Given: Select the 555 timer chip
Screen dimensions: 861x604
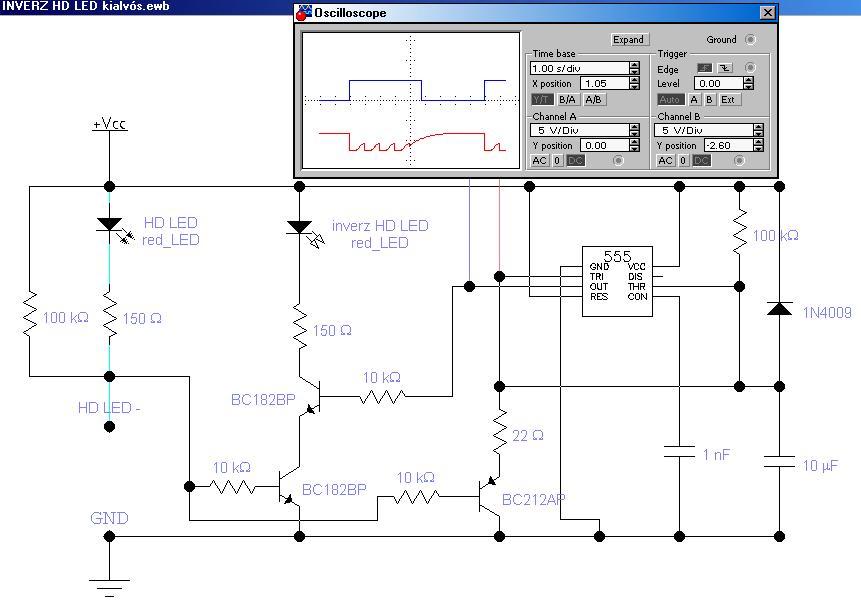Looking at the screenshot, I should (617, 281).
